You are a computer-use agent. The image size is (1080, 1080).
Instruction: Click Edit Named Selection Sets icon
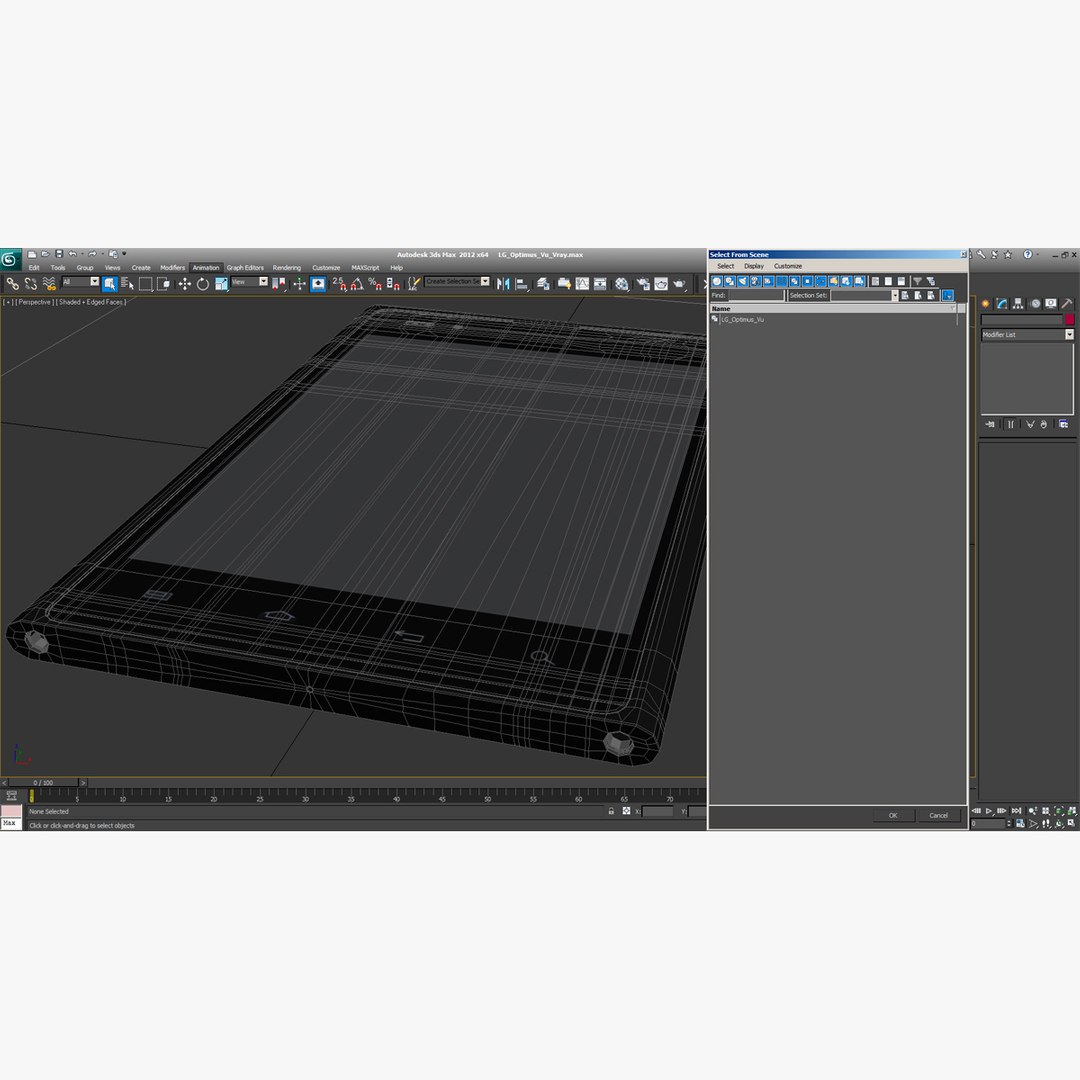[x=414, y=284]
